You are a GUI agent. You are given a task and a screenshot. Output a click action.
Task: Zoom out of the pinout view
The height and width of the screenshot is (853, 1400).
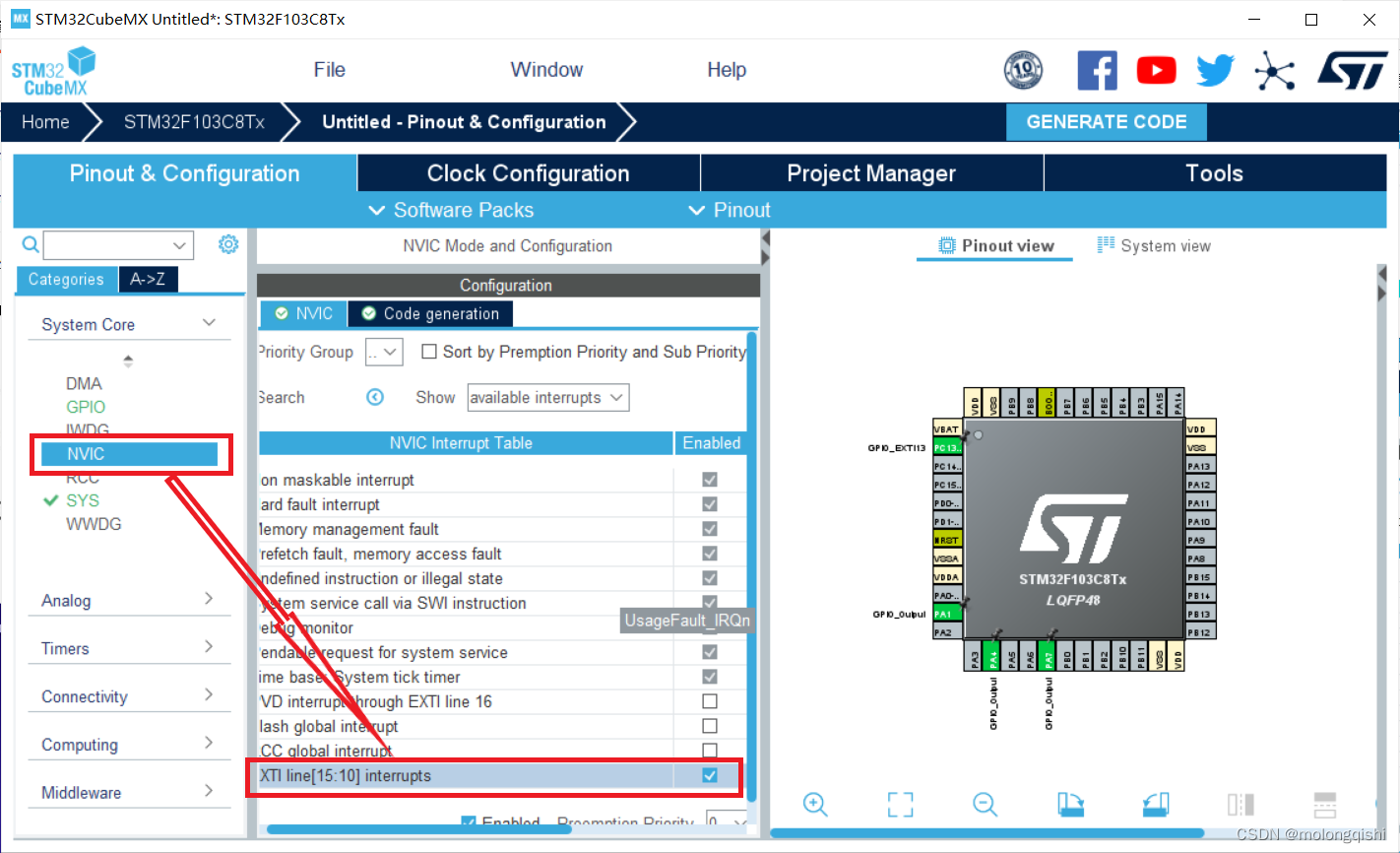tap(985, 804)
